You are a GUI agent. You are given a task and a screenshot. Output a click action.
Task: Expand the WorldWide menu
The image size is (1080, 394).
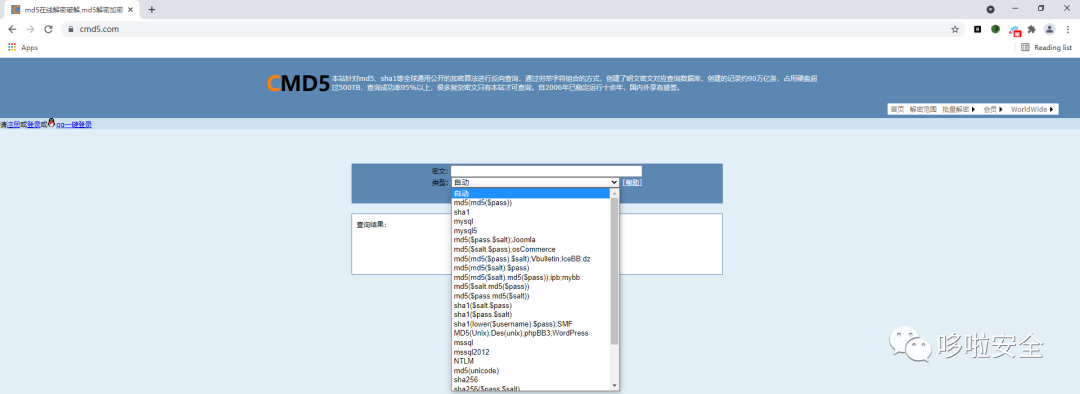coord(1032,110)
